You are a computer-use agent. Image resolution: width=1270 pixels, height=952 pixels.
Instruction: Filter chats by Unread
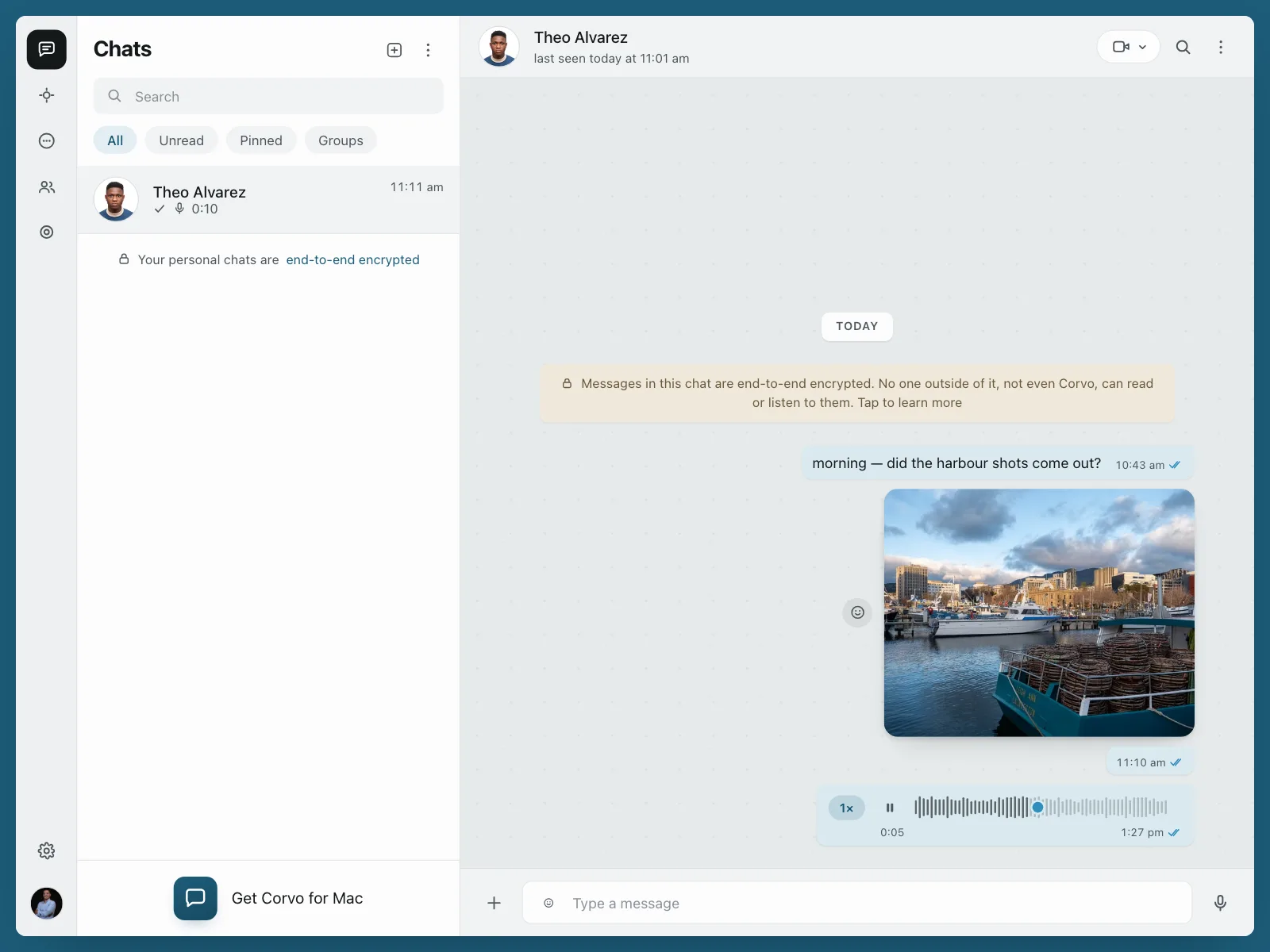coord(181,140)
